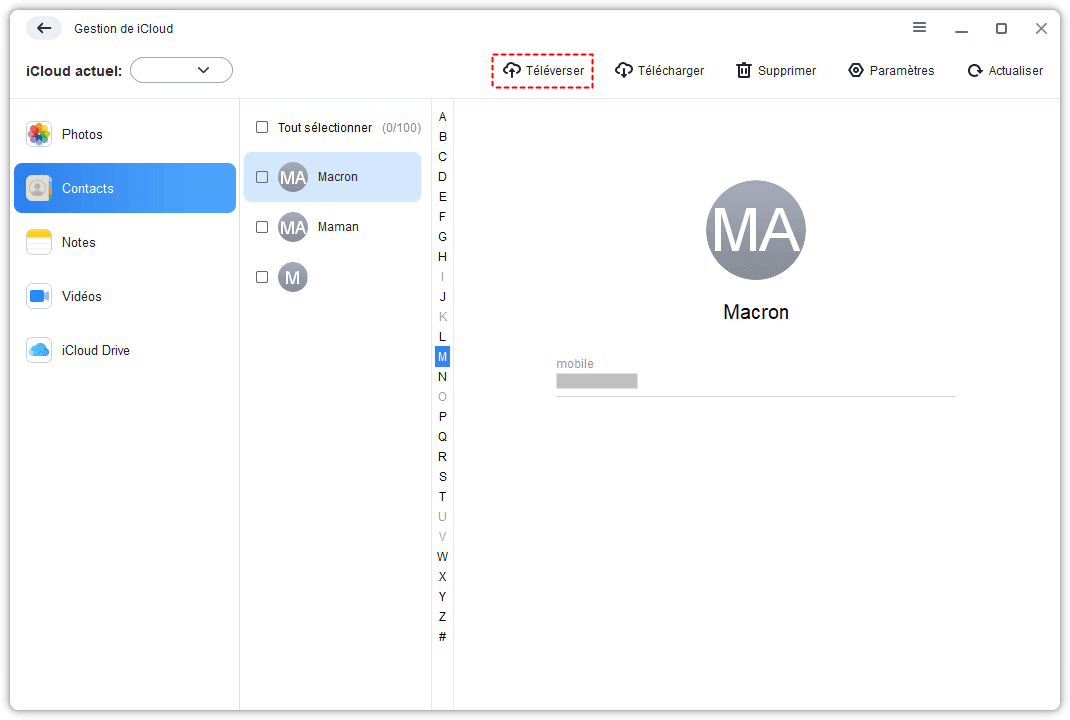Jump to letter A in index
Screen dimensions: 1070x720
tap(442, 117)
